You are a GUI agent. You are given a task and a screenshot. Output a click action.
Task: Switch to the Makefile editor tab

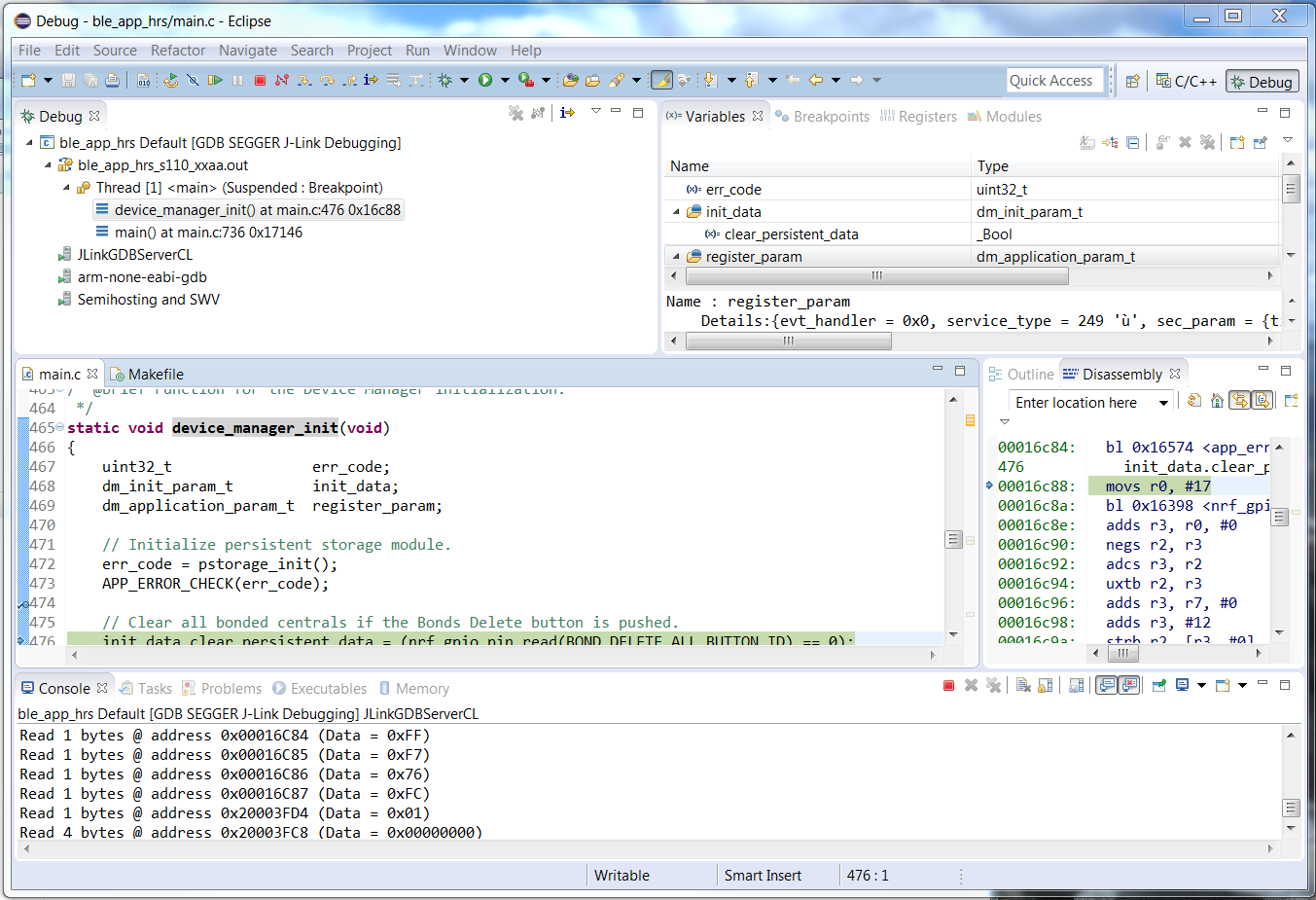147,375
